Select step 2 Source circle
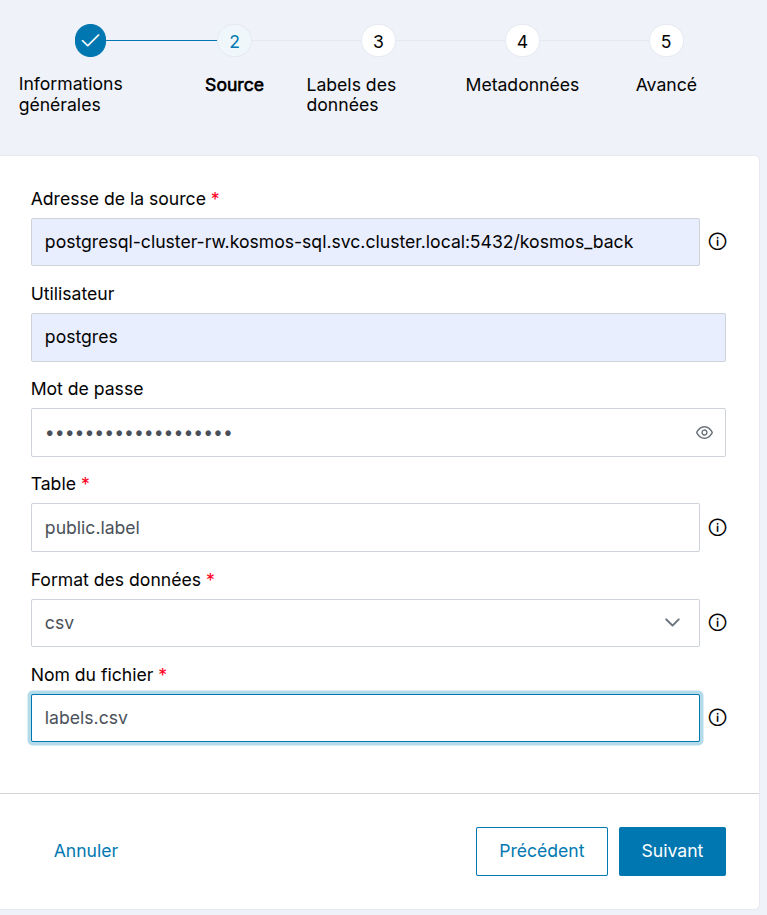Image resolution: width=767 pixels, height=915 pixels. (234, 41)
